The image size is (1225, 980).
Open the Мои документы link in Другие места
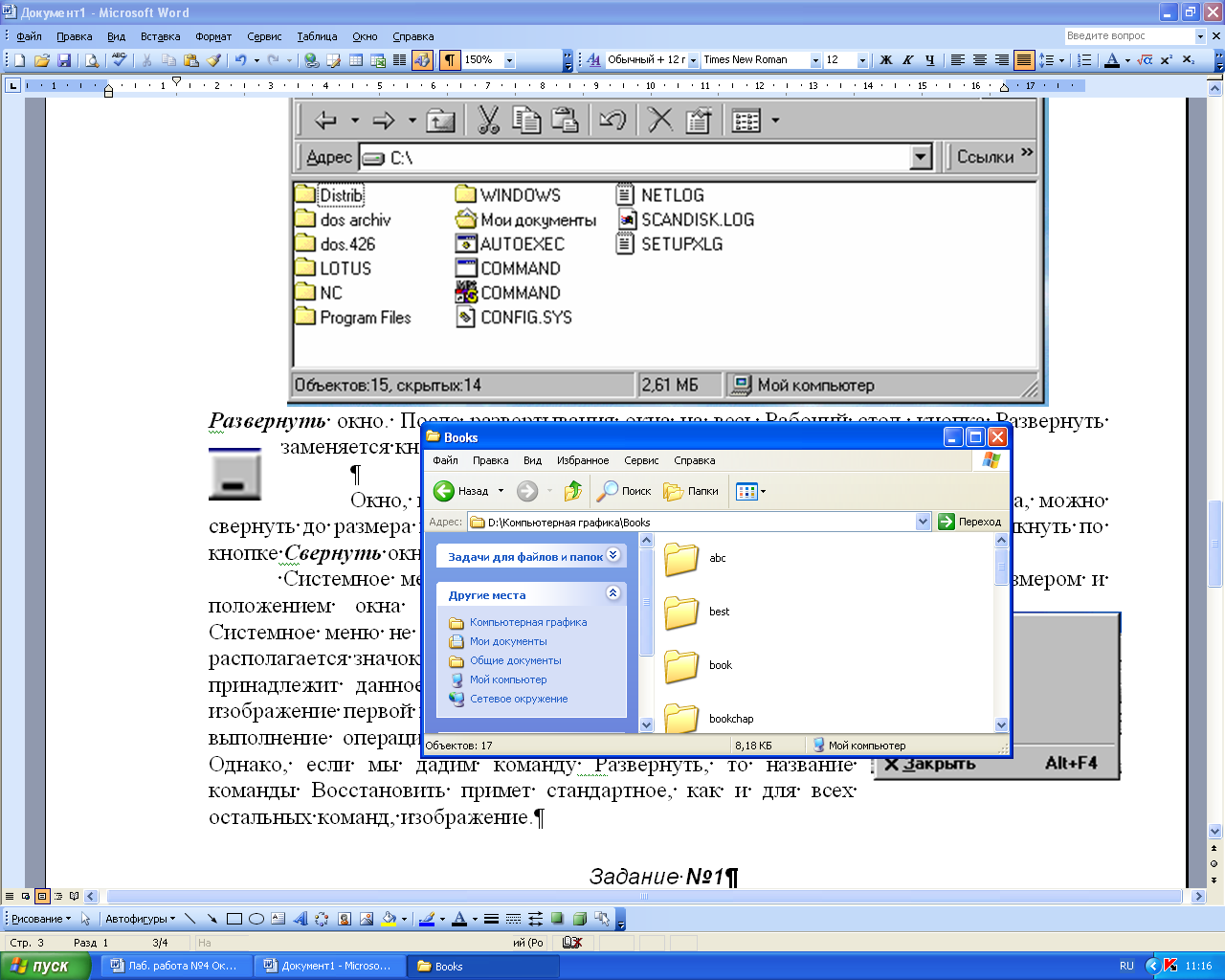click(508, 641)
